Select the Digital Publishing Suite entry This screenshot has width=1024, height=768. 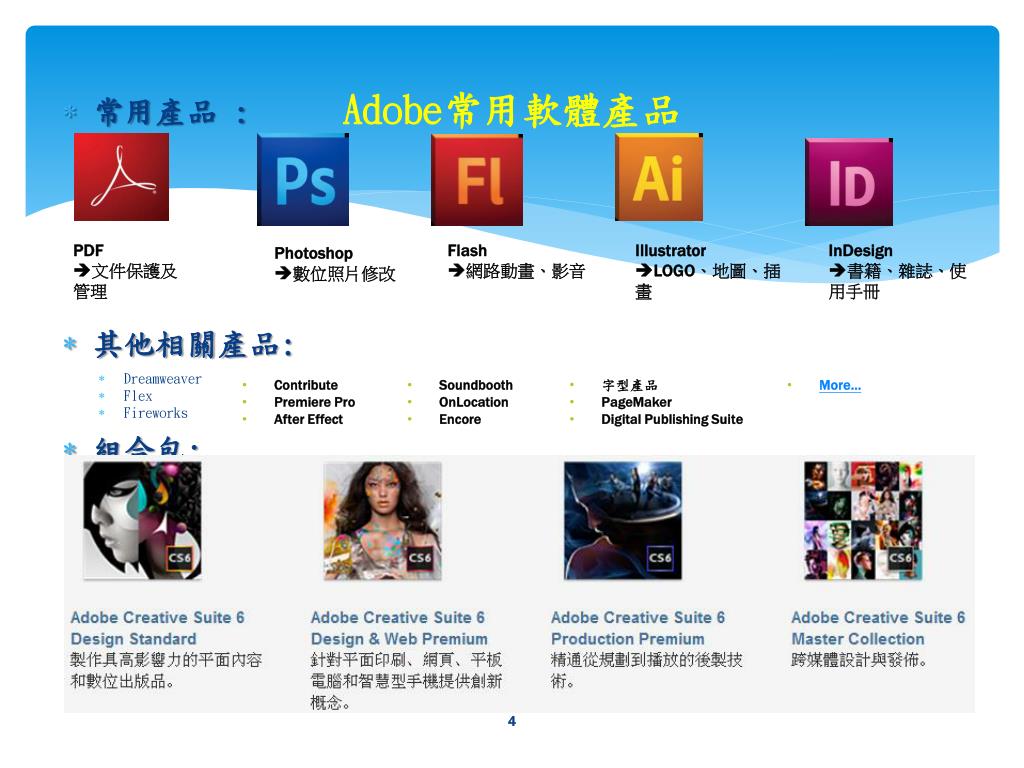coord(672,419)
